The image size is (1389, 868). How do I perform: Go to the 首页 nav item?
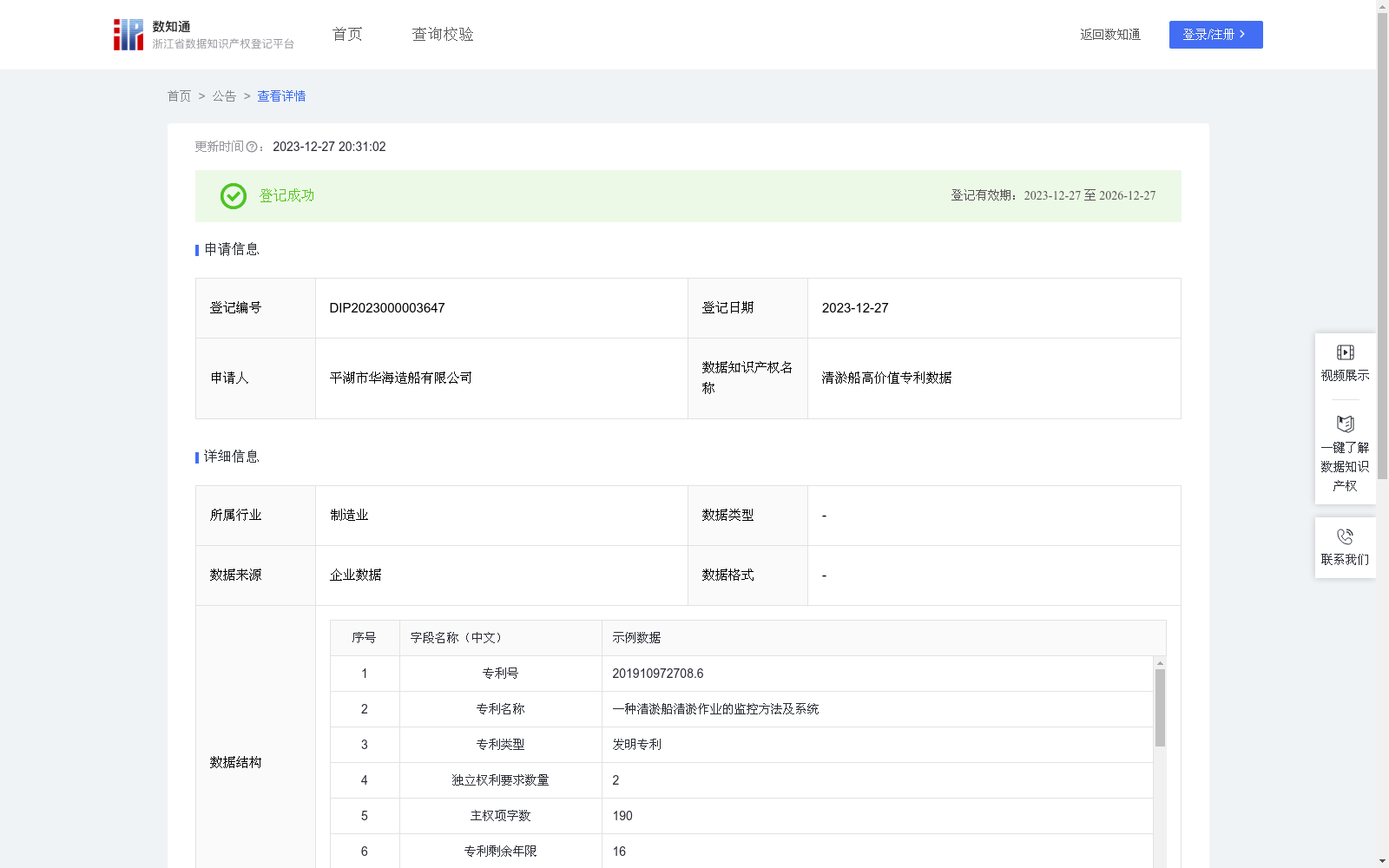[347, 35]
